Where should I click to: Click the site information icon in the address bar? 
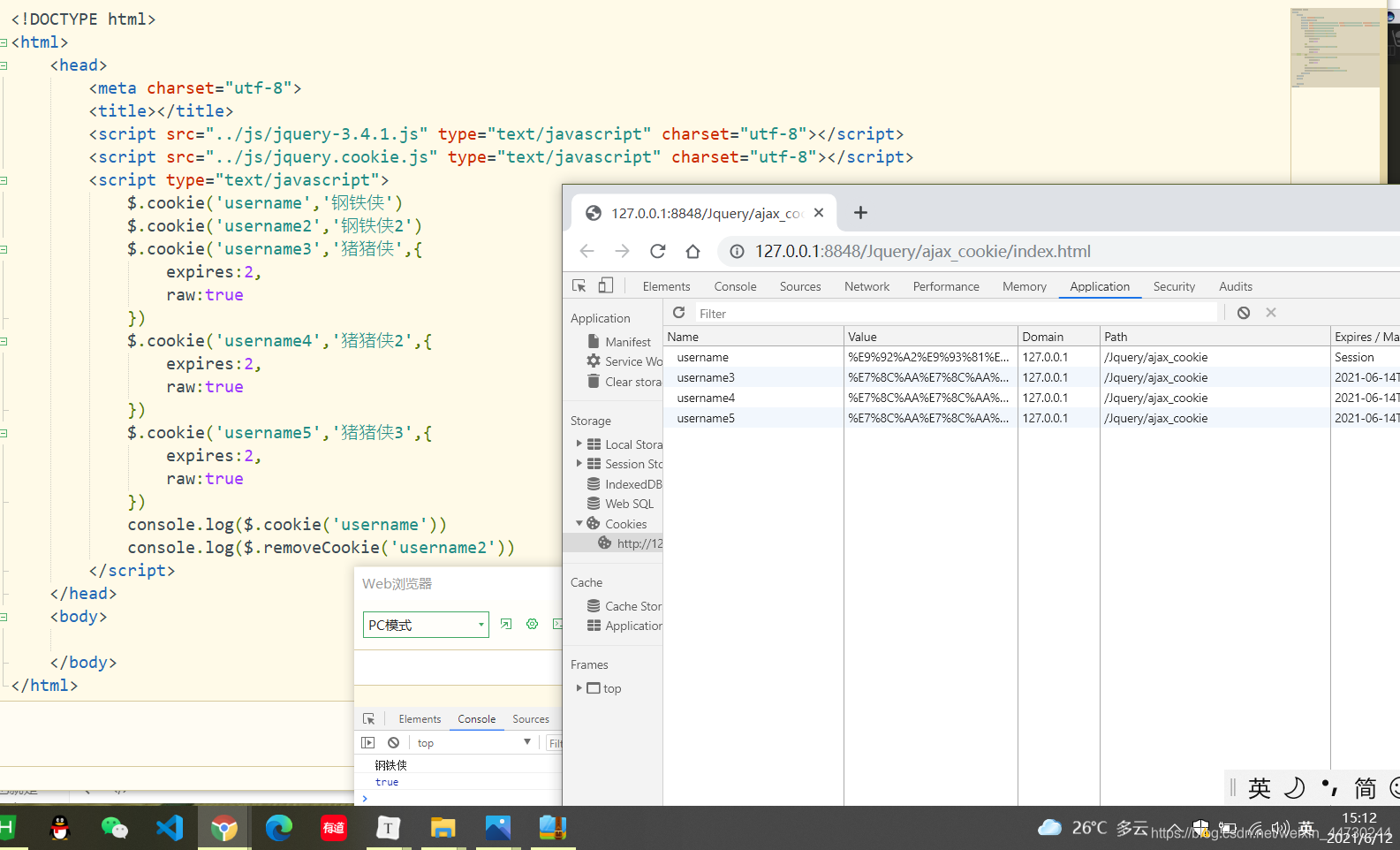[x=737, y=251]
